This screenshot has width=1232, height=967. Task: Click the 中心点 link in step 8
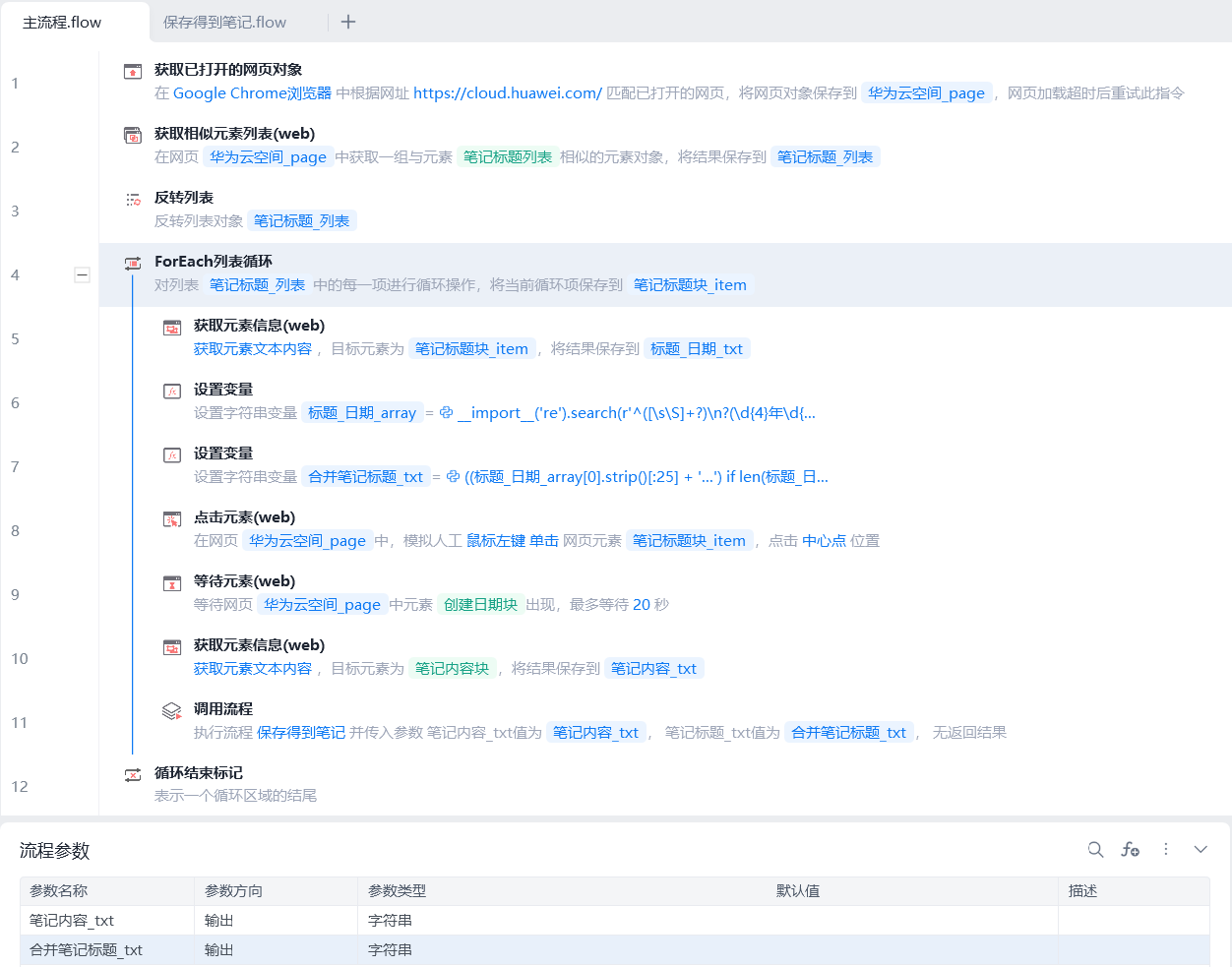824,540
